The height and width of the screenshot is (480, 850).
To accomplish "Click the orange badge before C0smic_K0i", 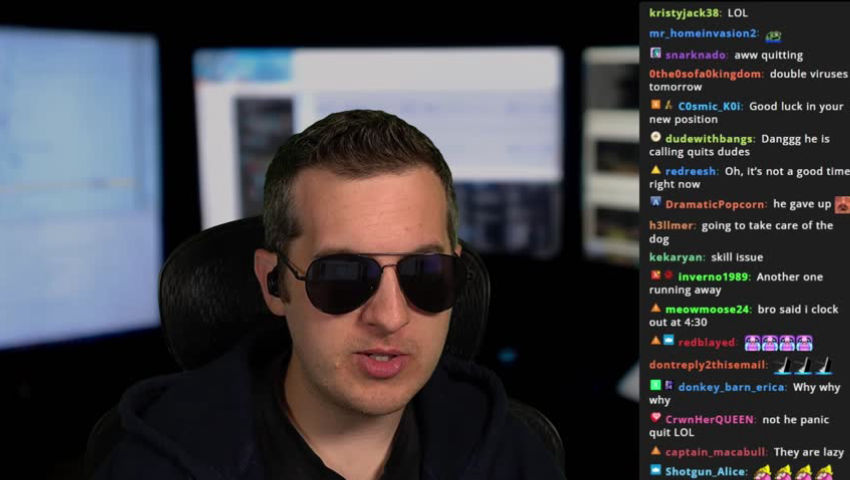I will [655, 105].
